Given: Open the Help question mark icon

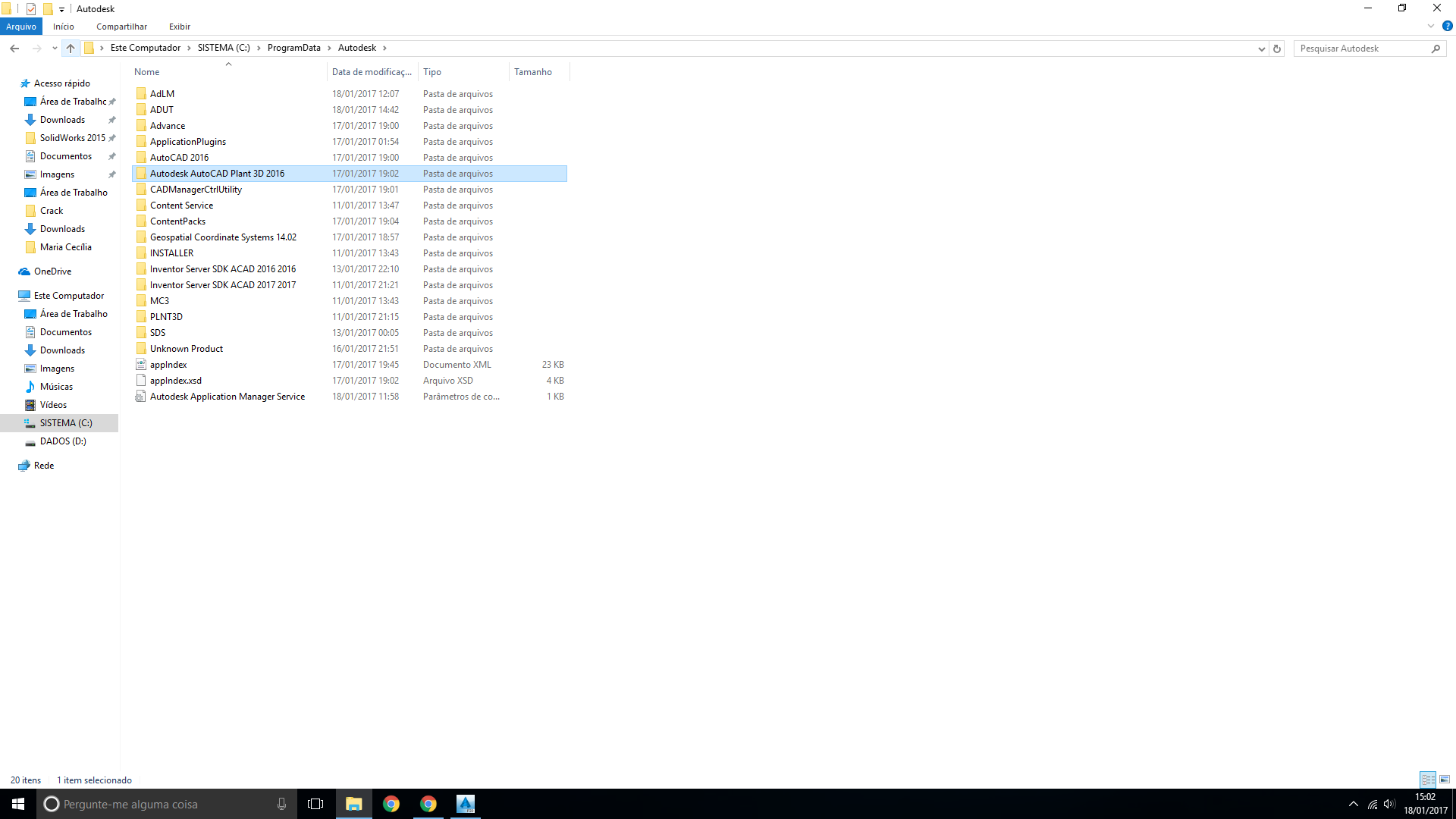Looking at the screenshot, I should coord(1447,26).
